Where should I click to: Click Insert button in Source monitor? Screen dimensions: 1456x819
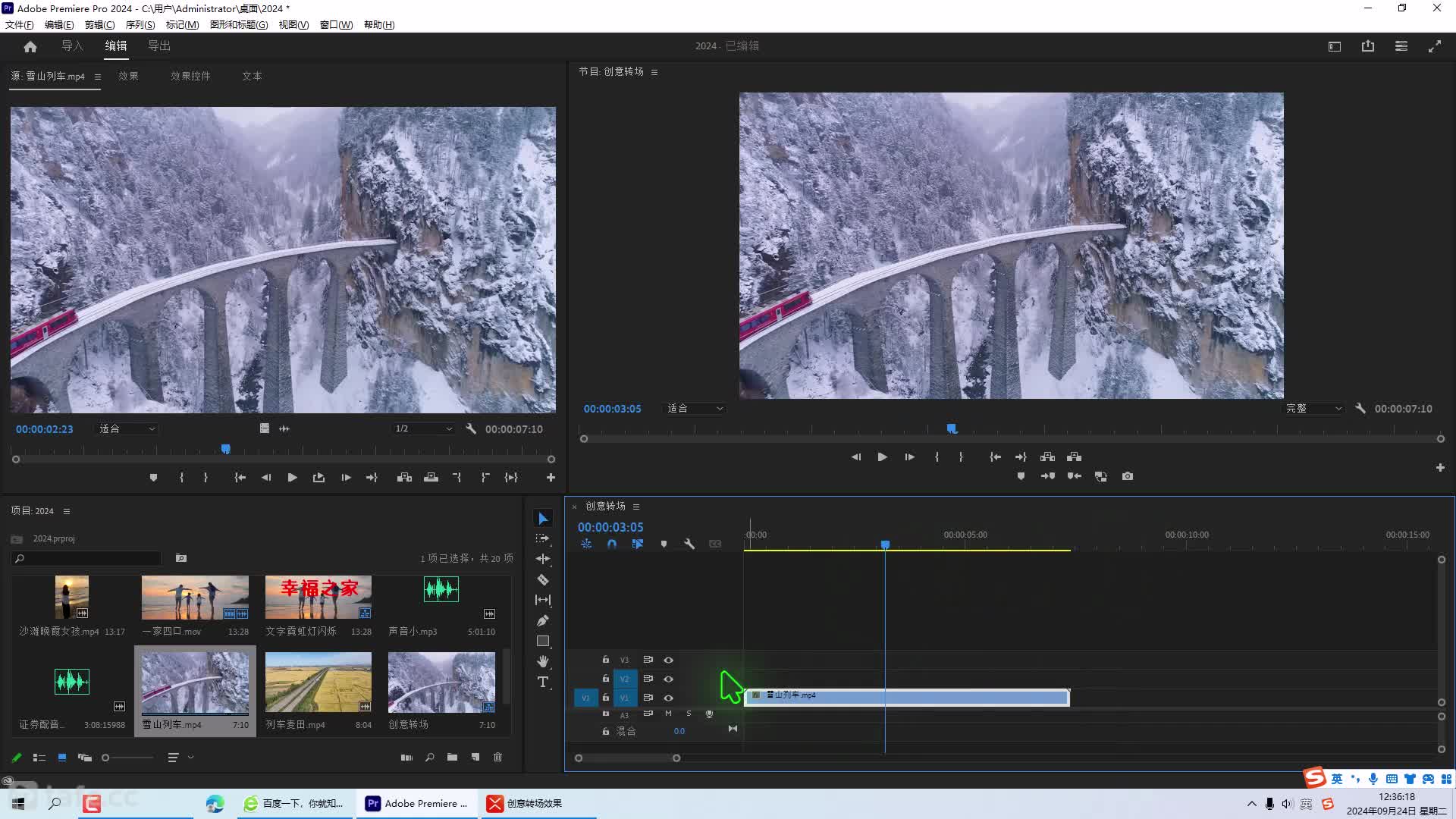[x=404, y=477]
